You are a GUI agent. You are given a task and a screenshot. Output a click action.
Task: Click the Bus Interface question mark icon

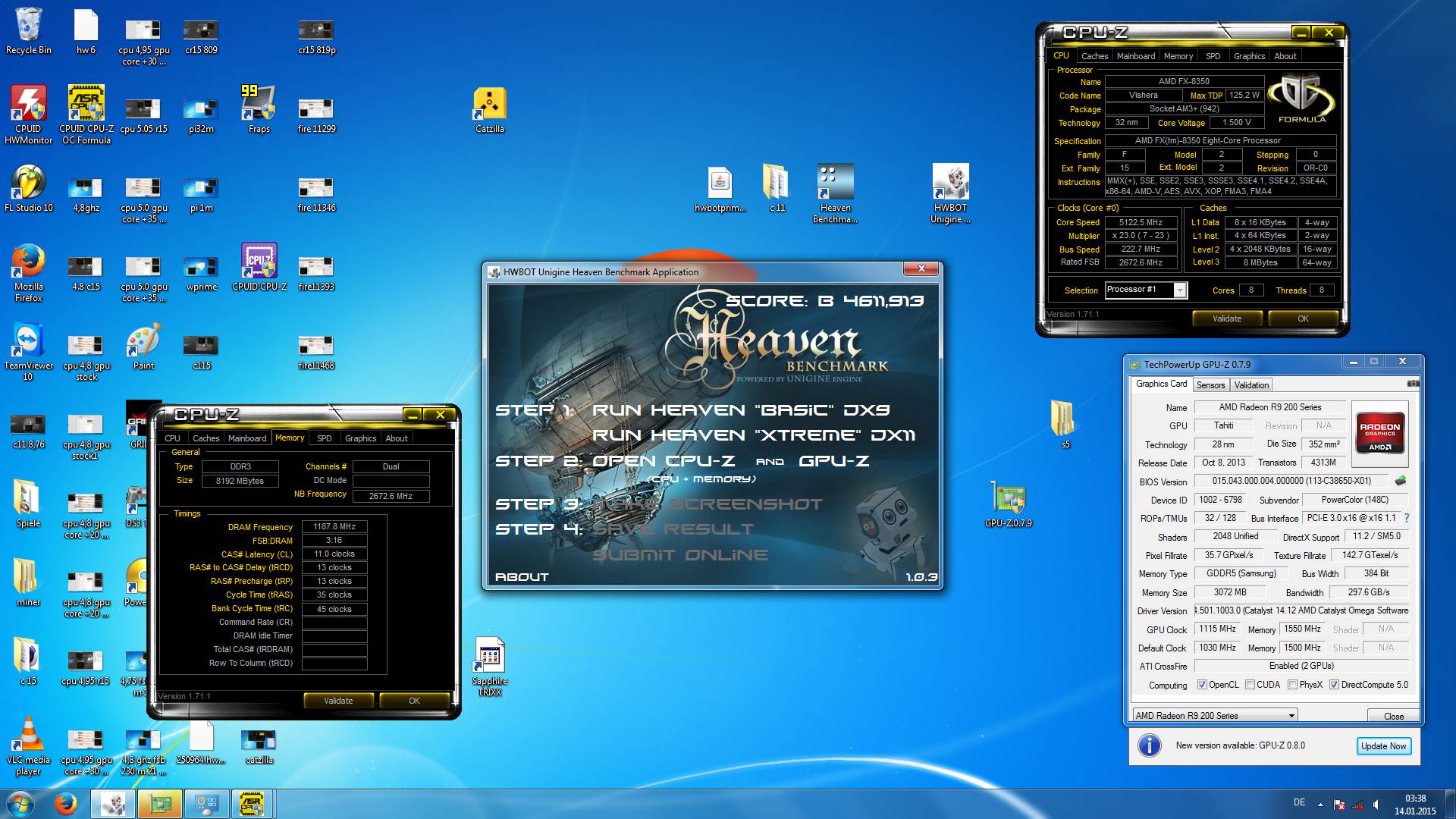[1406, 518]
